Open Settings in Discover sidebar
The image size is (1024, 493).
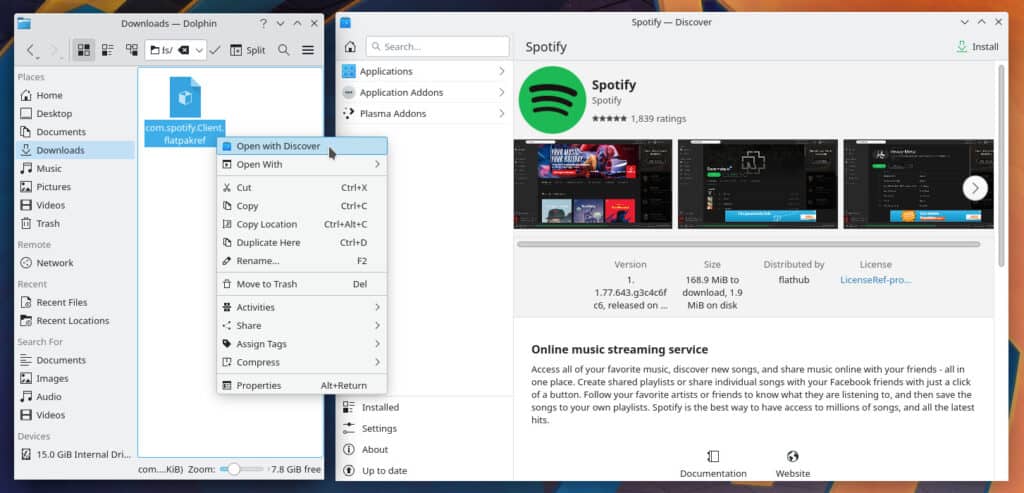point(424,428)
